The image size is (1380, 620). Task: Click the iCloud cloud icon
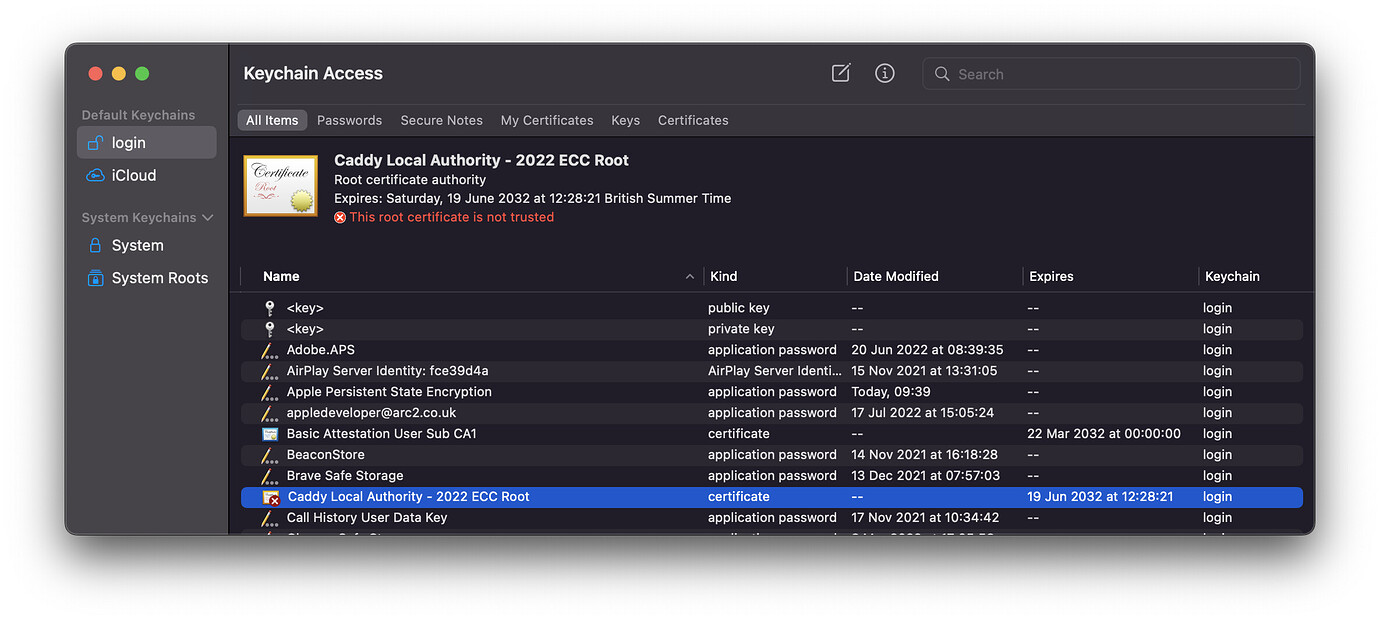tap(95, 175)
